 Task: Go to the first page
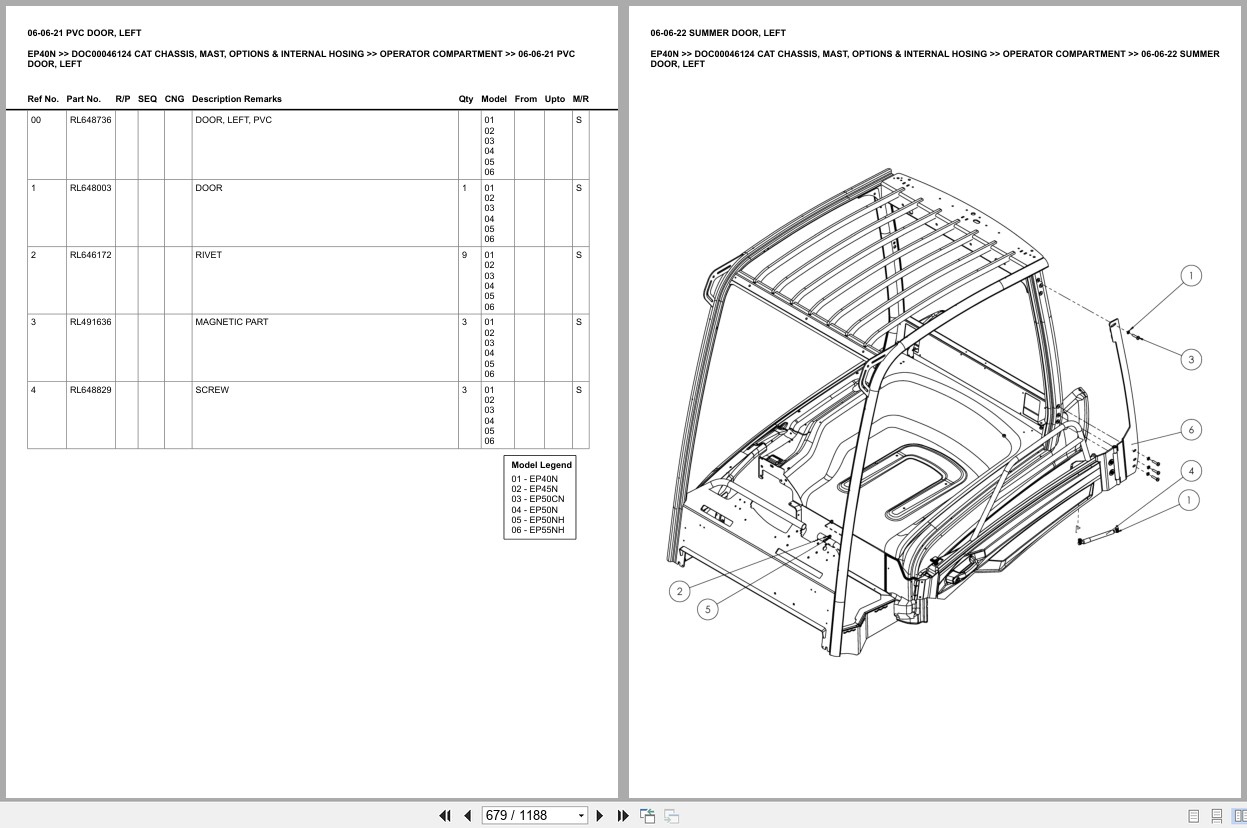click(x=445, y=816)
